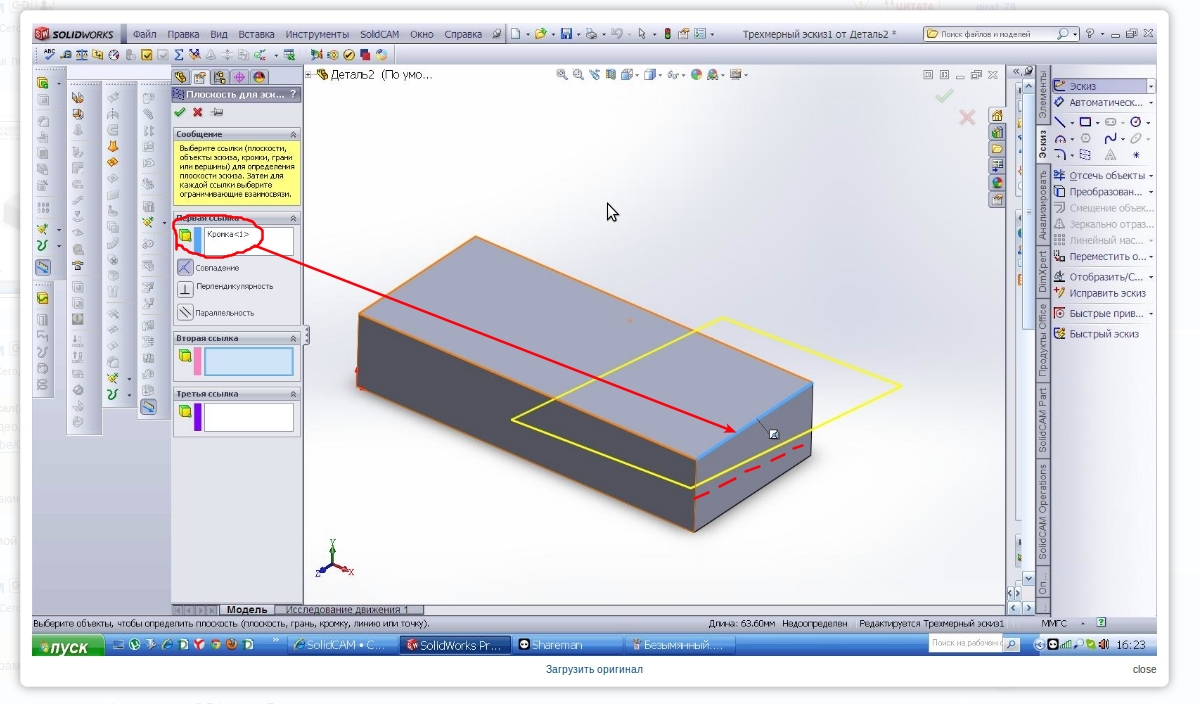Close the image viewer via close link

click(1144, 669)
